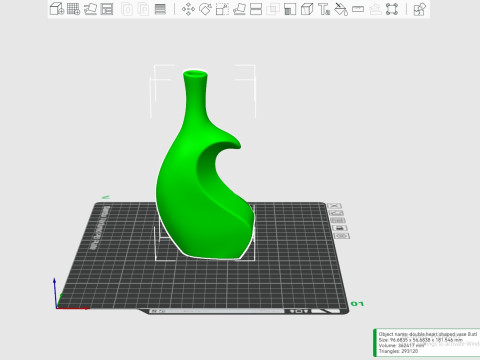This screenshot has height=360, width=480.
Task: Click the Add plate grid icon
Action: [x=73, y=9]
